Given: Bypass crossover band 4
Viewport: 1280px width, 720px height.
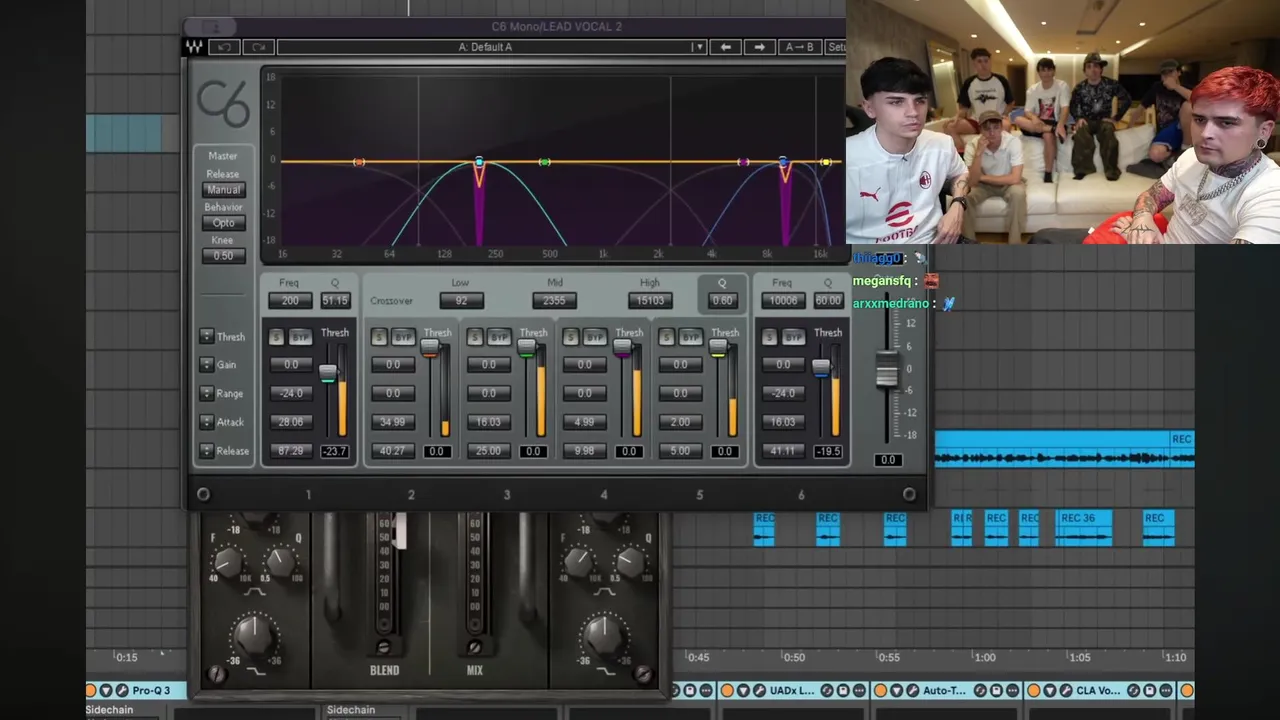Looking at the screenshot, I should pos(595,338).
